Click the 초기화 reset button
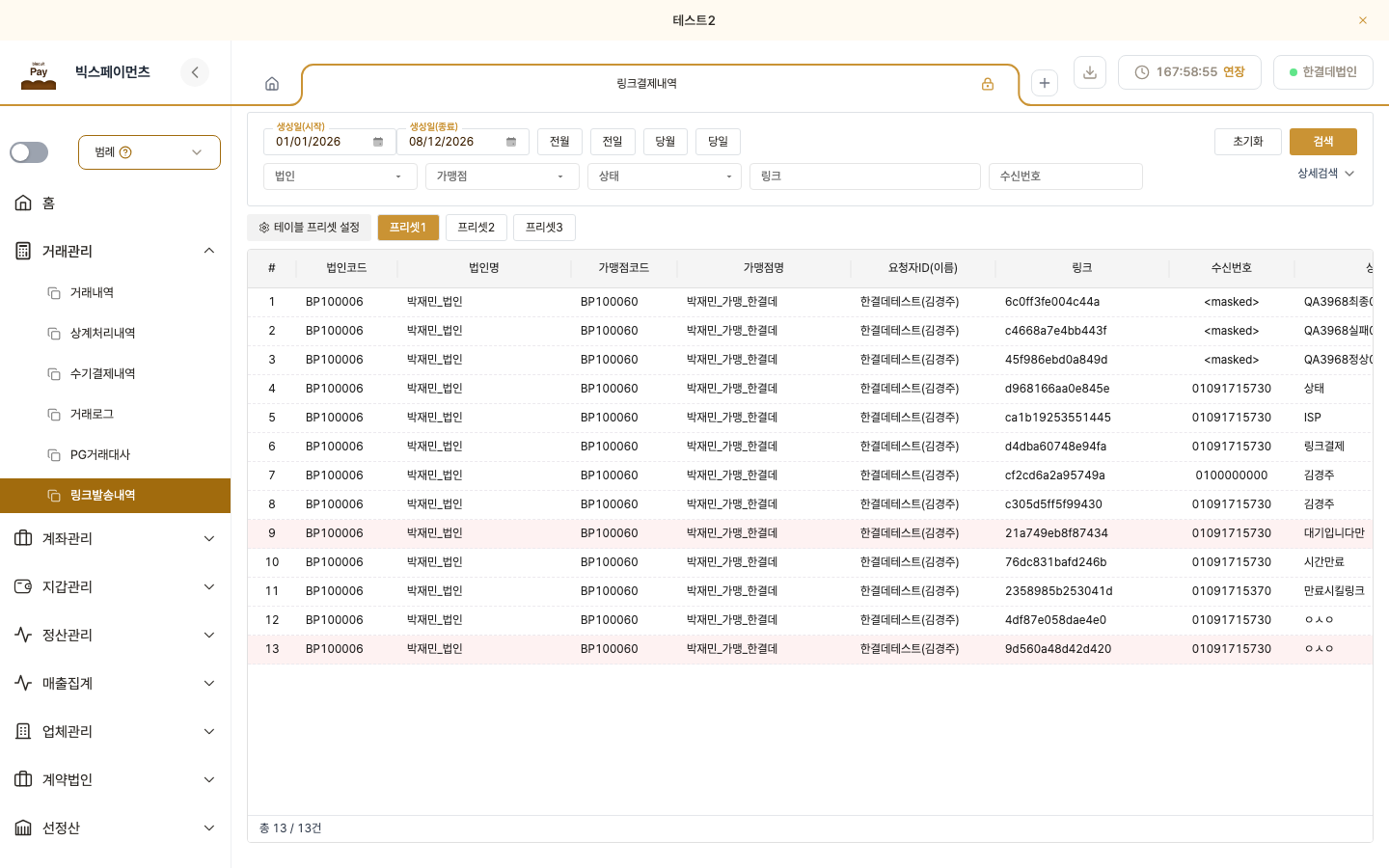Screen dimensions: 1389x868 pos(1248,142)
